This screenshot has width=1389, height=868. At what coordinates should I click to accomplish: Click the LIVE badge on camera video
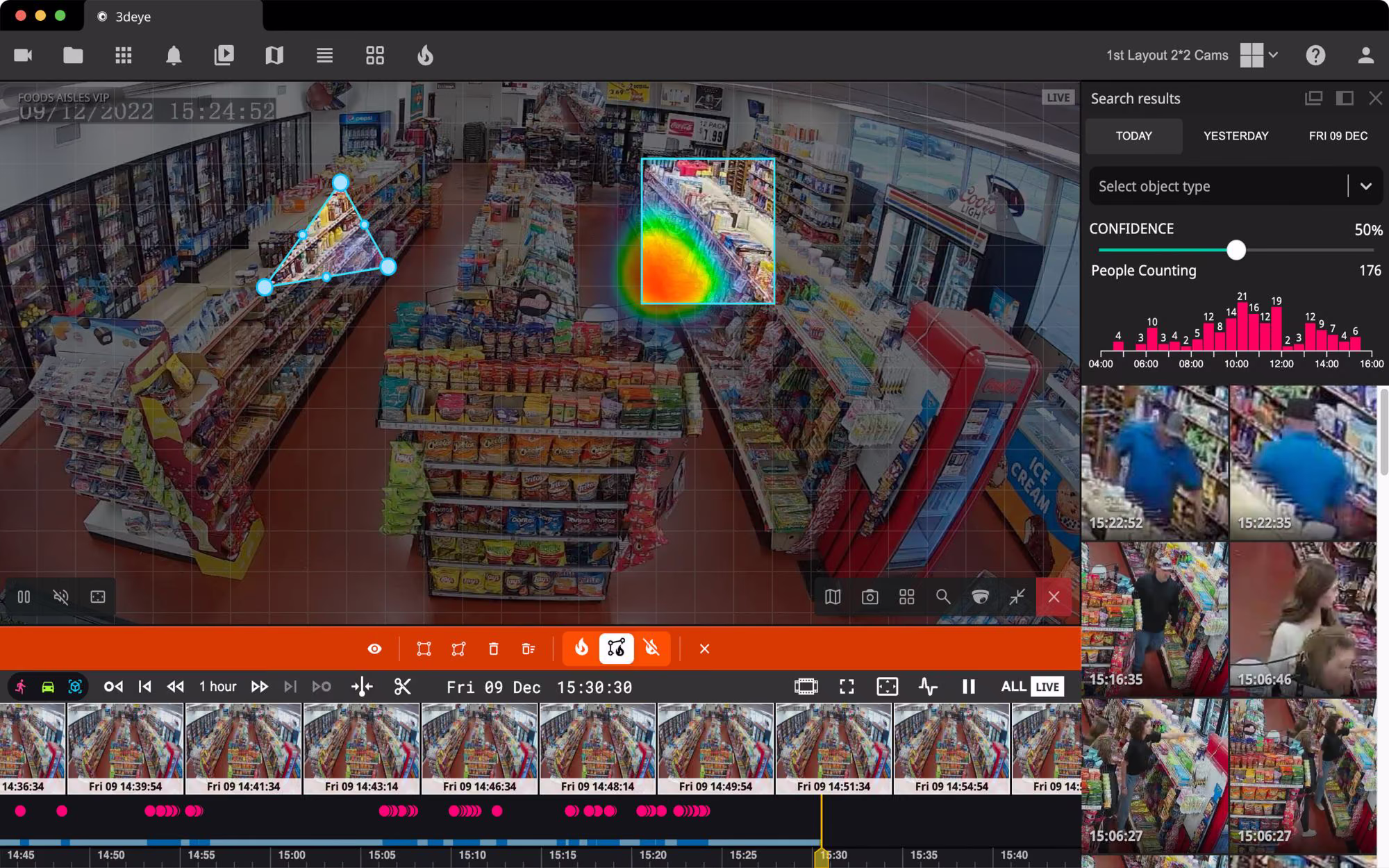[x=1058, y=97]
